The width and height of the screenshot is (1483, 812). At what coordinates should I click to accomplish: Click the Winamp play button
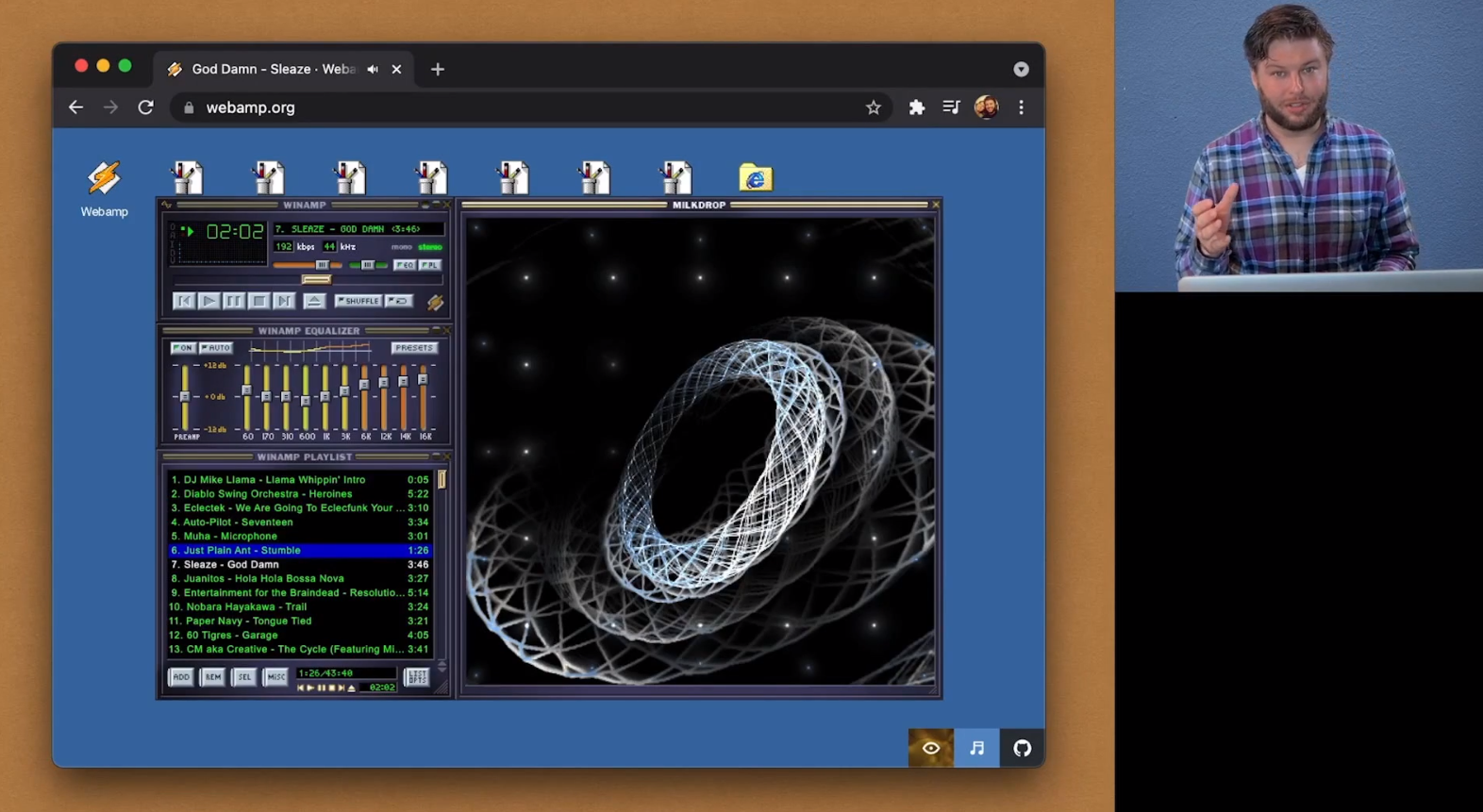[208, 301]
